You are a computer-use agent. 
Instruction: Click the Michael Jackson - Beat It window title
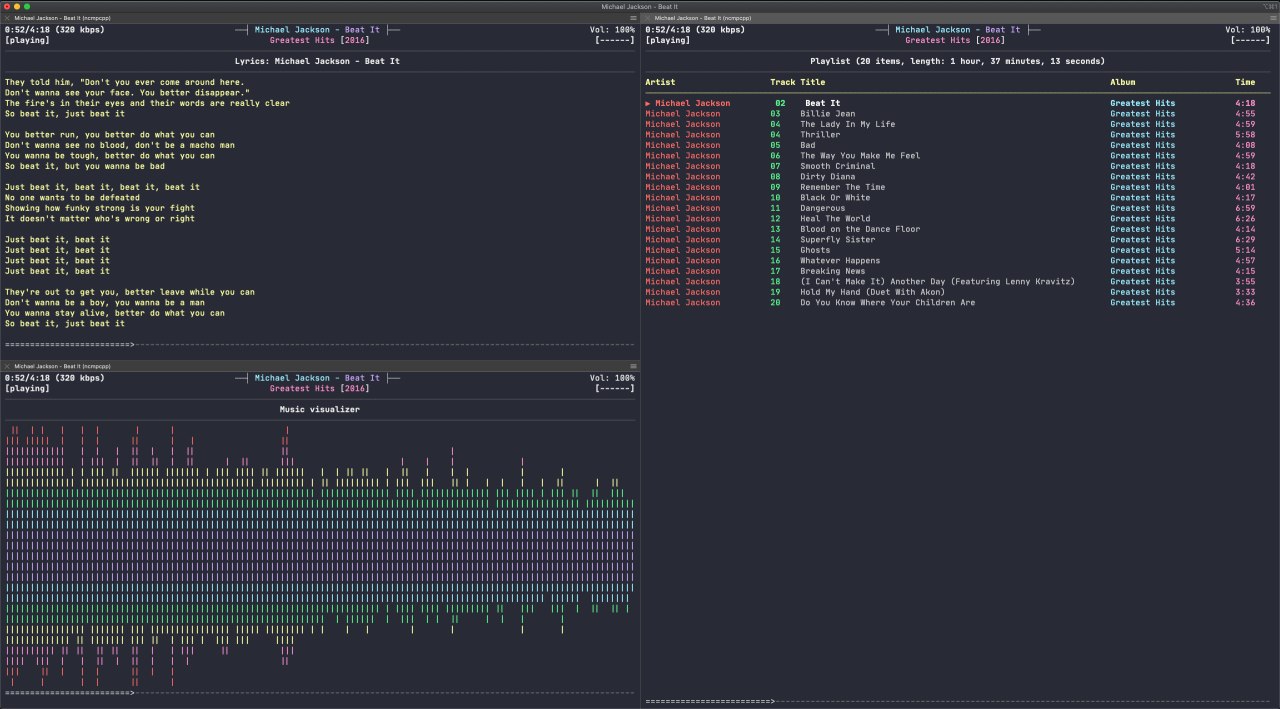[x=640, y=6]
